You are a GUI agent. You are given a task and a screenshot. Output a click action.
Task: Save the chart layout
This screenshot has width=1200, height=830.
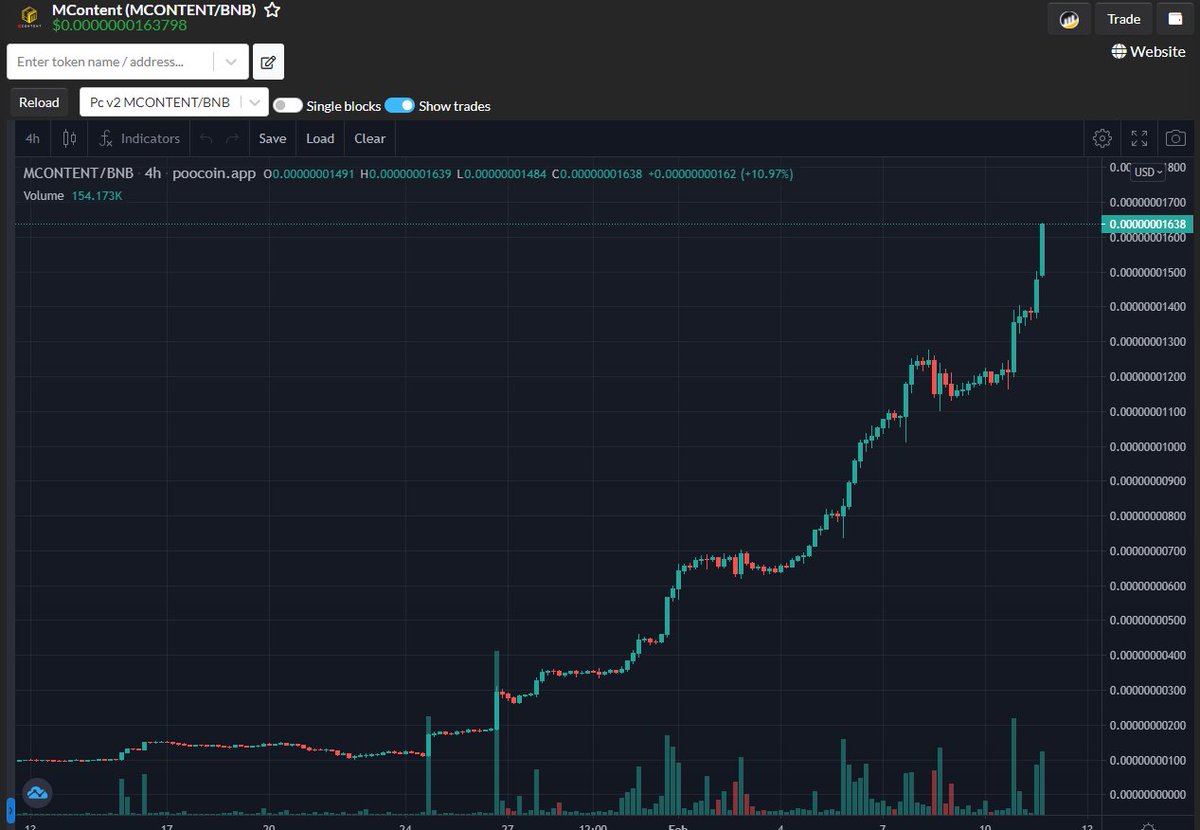pyautogui.click(x=272, y=138)
